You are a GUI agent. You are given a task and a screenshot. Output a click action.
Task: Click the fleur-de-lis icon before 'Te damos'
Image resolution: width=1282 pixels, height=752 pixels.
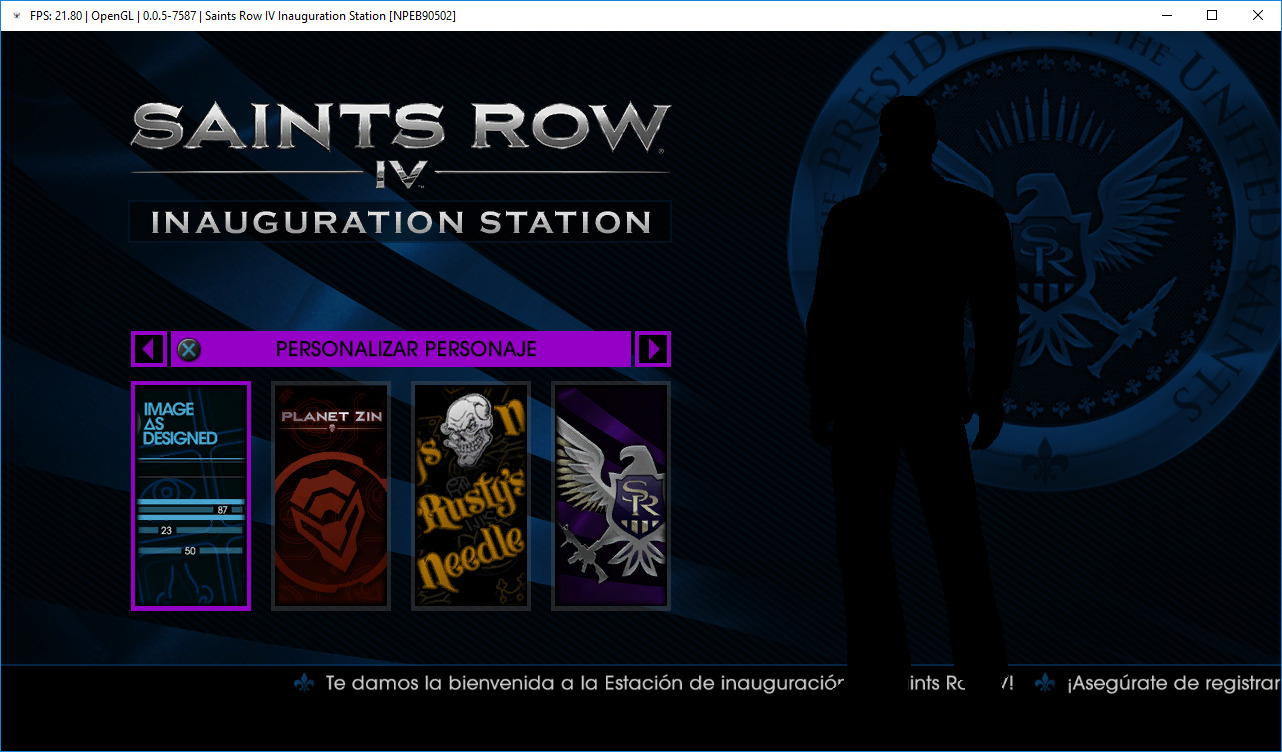[304, 684]
